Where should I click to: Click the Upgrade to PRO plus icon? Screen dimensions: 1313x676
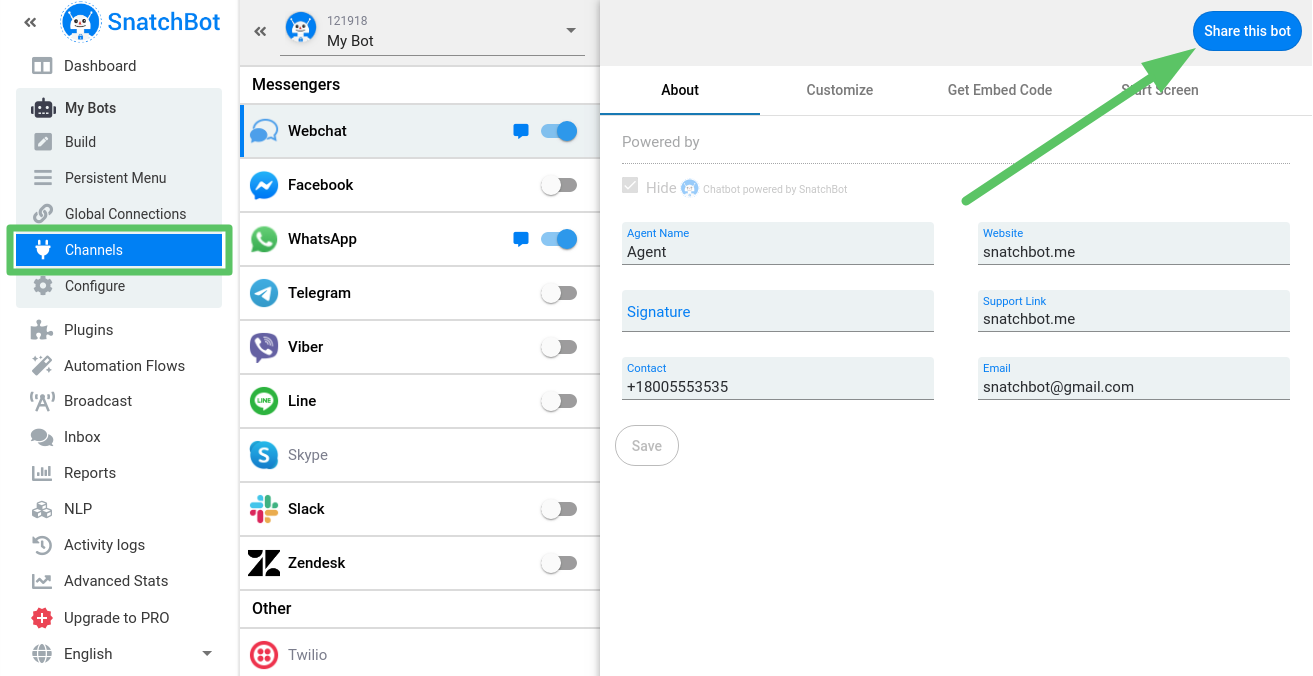42,618
